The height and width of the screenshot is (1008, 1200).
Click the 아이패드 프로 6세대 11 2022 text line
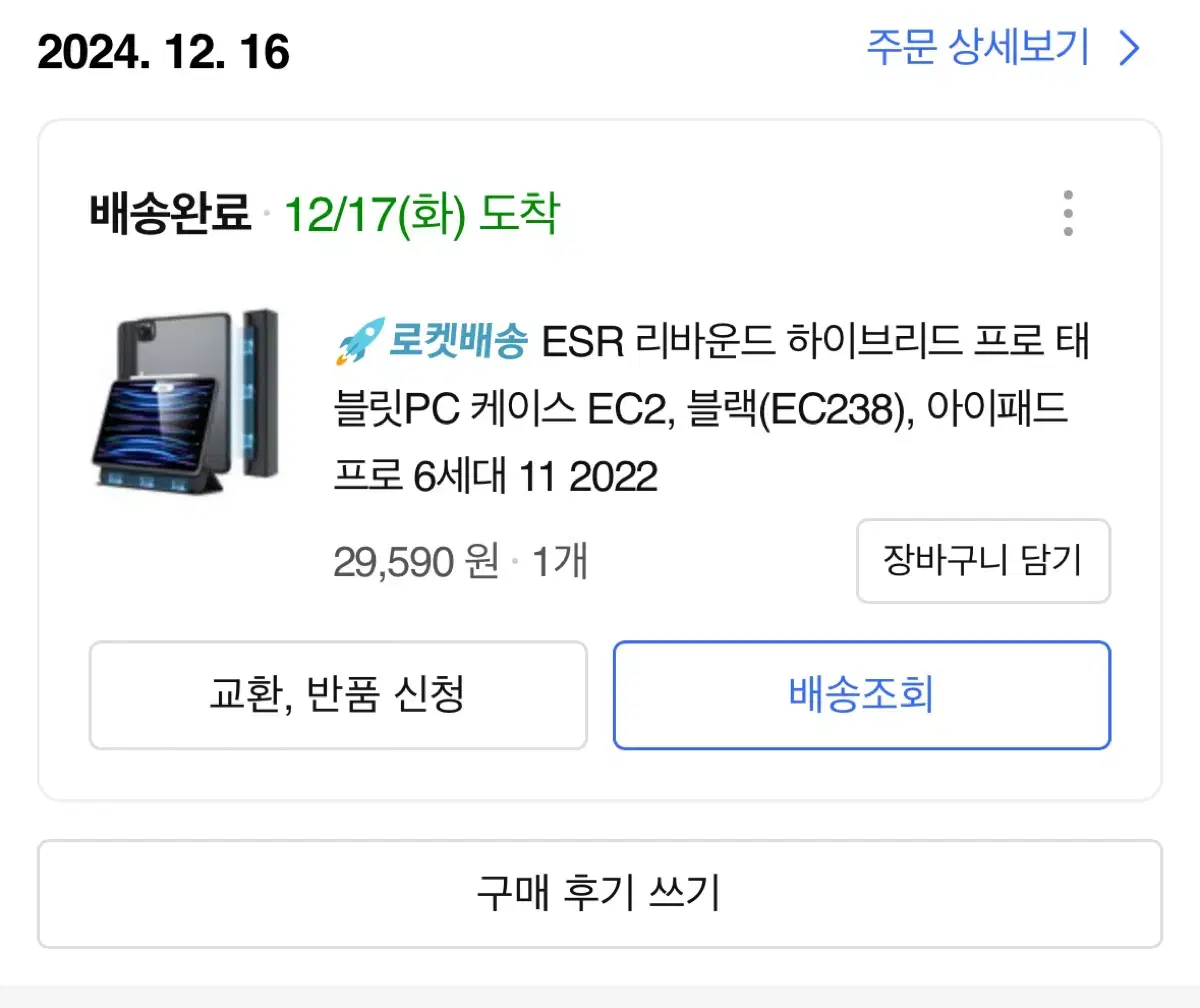click(496, 478)
